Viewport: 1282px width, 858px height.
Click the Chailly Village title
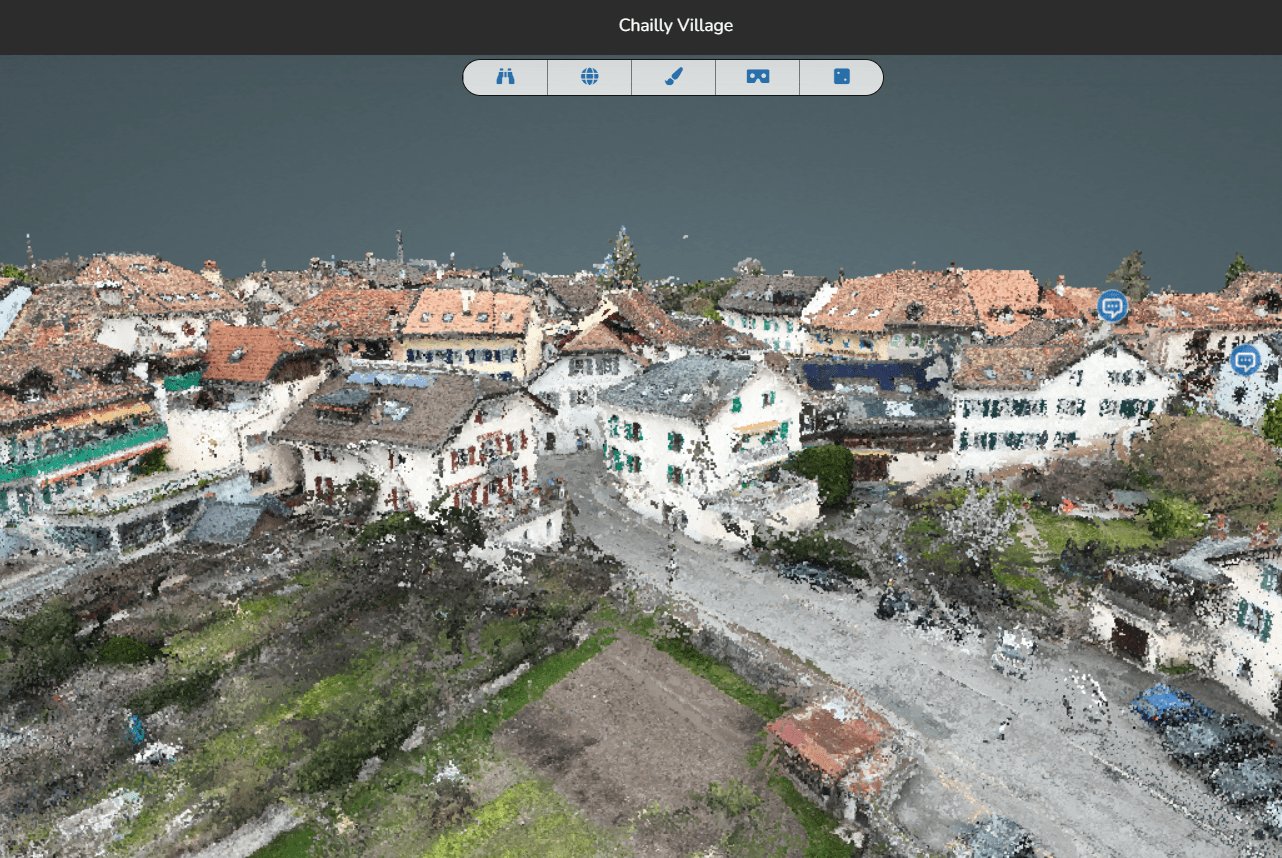coord(675,26)
